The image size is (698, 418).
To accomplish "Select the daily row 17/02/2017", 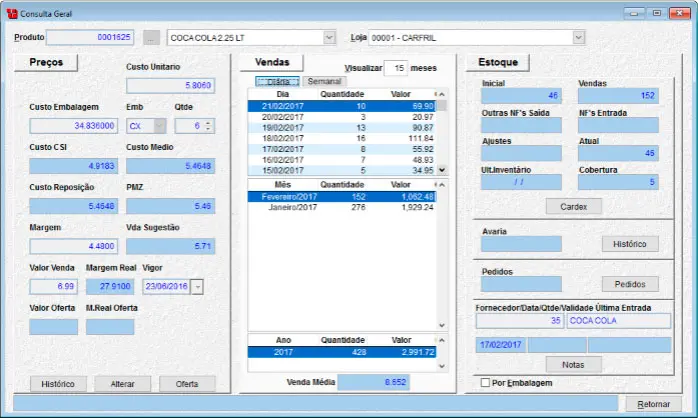I will tap(341, 149).
